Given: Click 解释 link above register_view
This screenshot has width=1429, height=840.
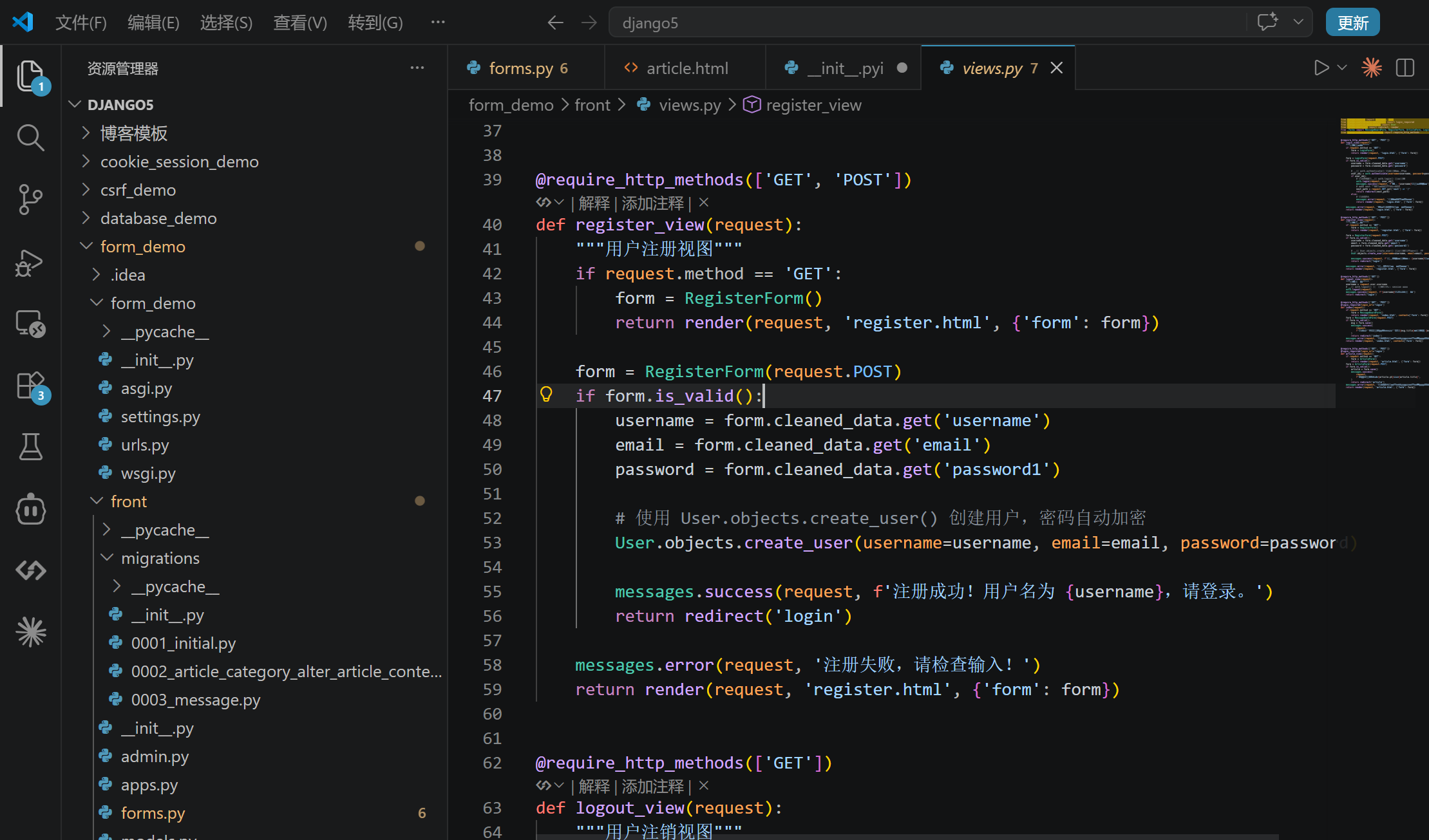Looking at the screenshot, I should (x=594, y=203).
